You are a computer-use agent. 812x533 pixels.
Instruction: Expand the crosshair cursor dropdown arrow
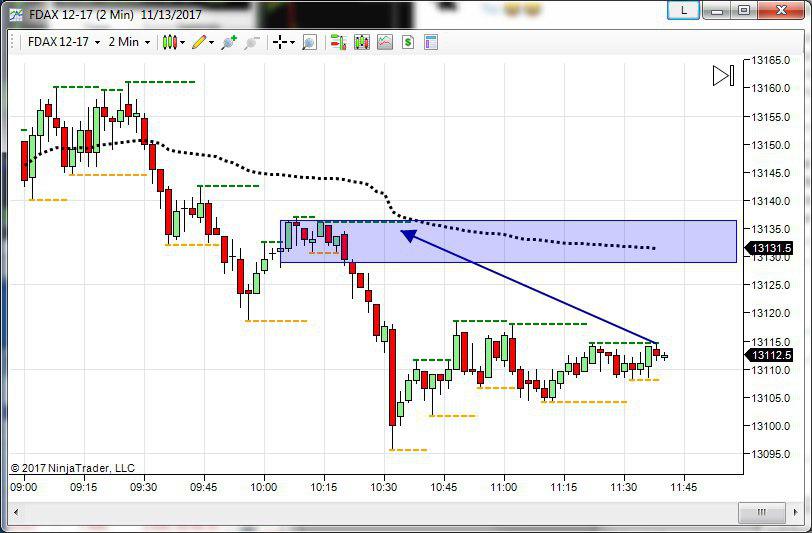coord(293,42)
